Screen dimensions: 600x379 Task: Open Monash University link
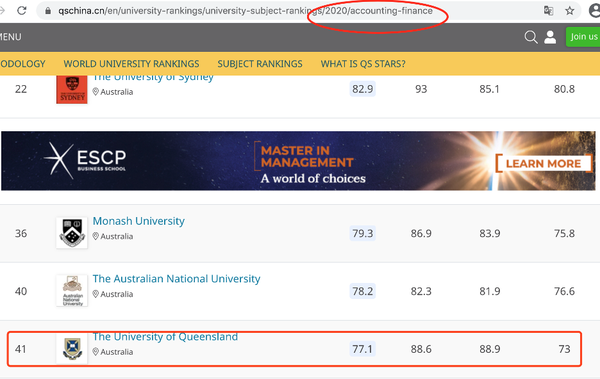click(x=139, y=221)
